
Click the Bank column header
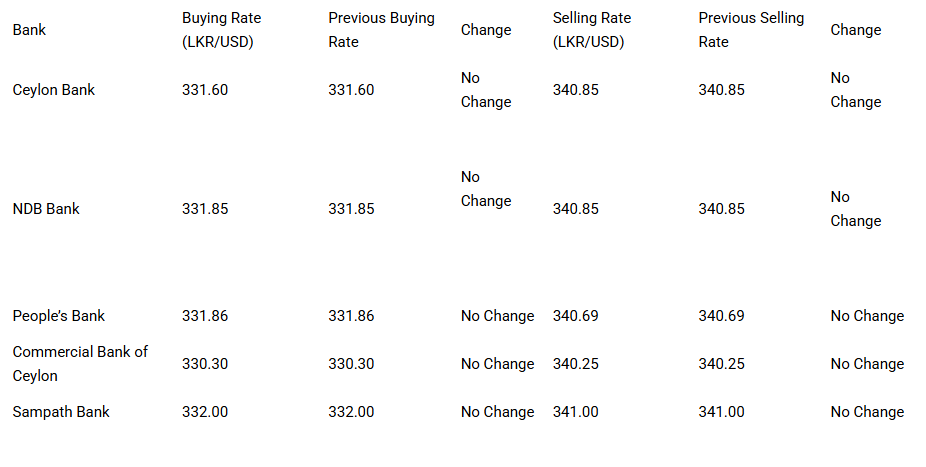[x=29, y=30]
